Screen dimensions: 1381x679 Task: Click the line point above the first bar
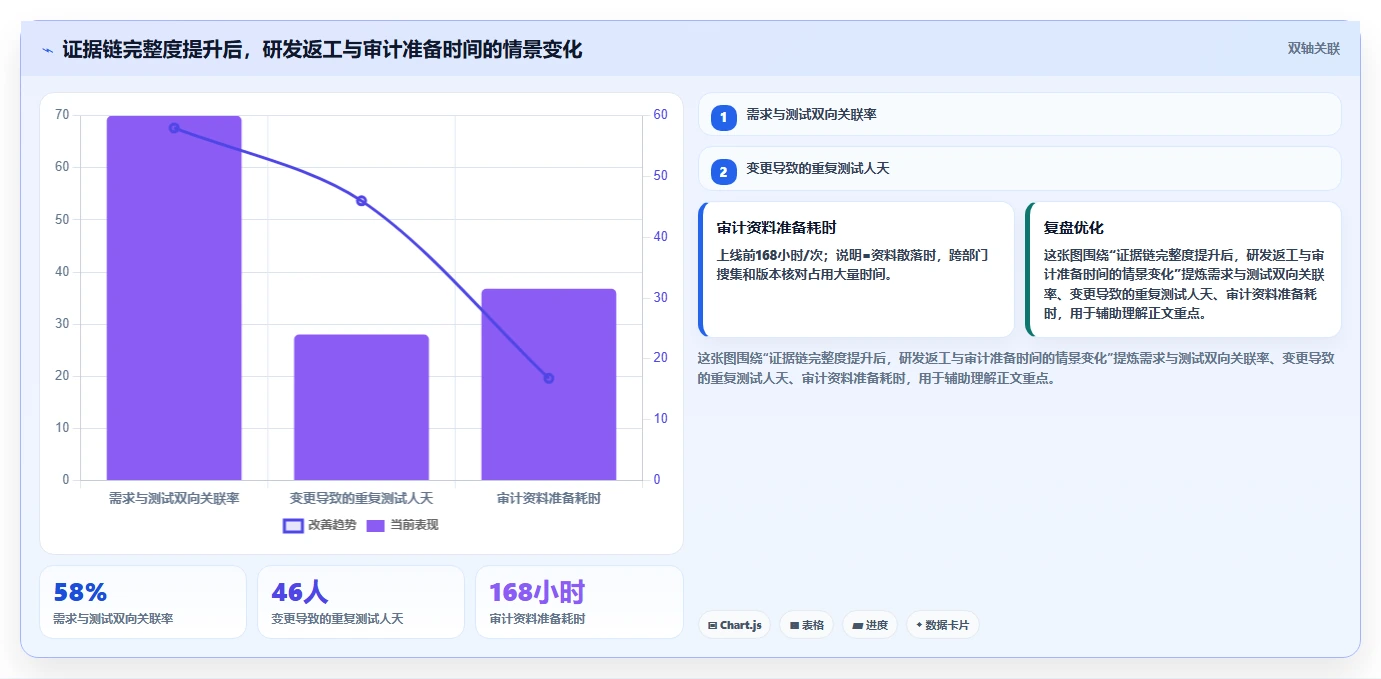point(174,128)
